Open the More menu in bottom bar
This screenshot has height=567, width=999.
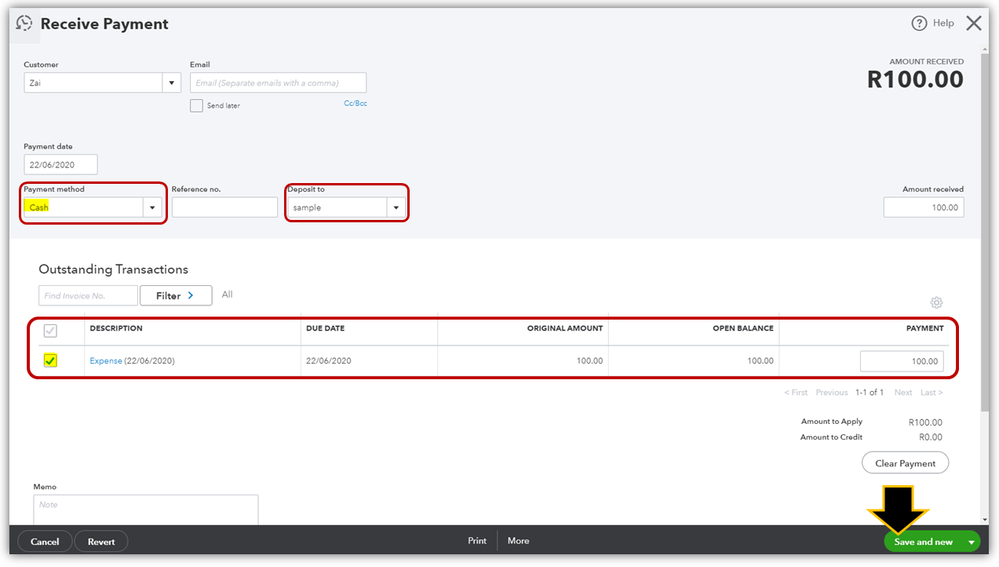[518, 541]
